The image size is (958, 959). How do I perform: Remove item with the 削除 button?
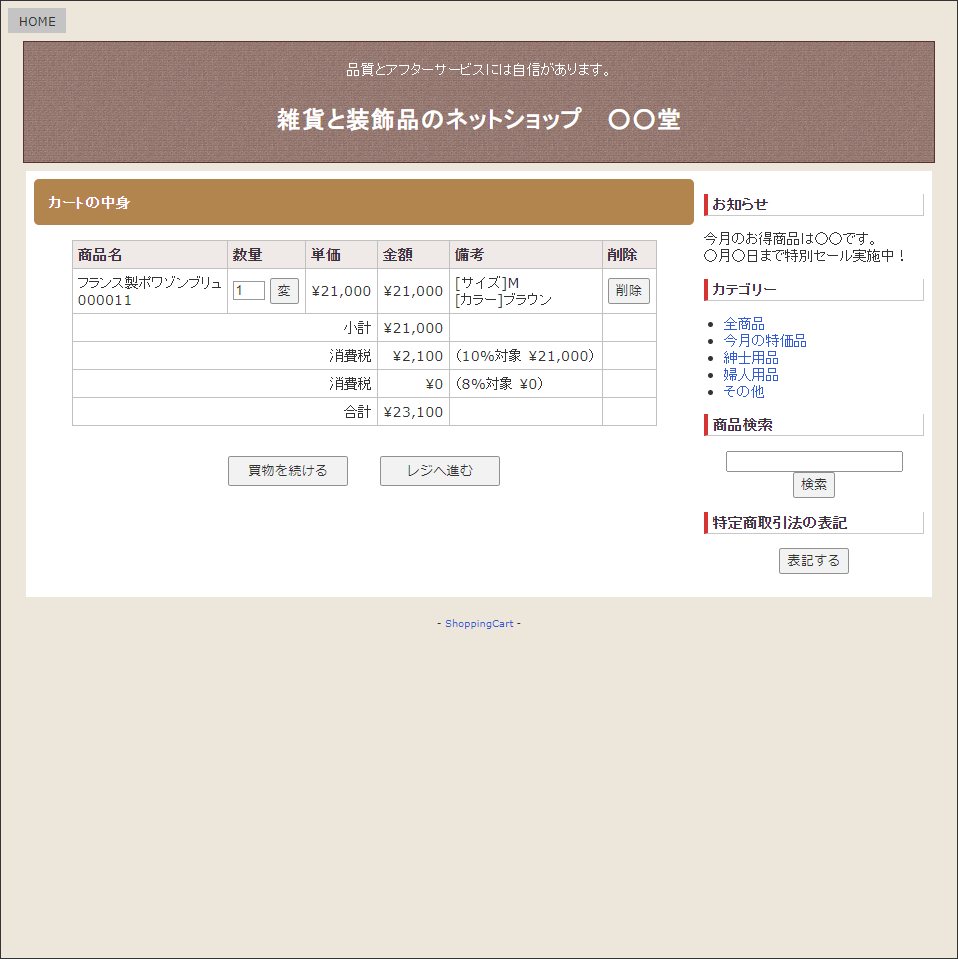[628, 291]
